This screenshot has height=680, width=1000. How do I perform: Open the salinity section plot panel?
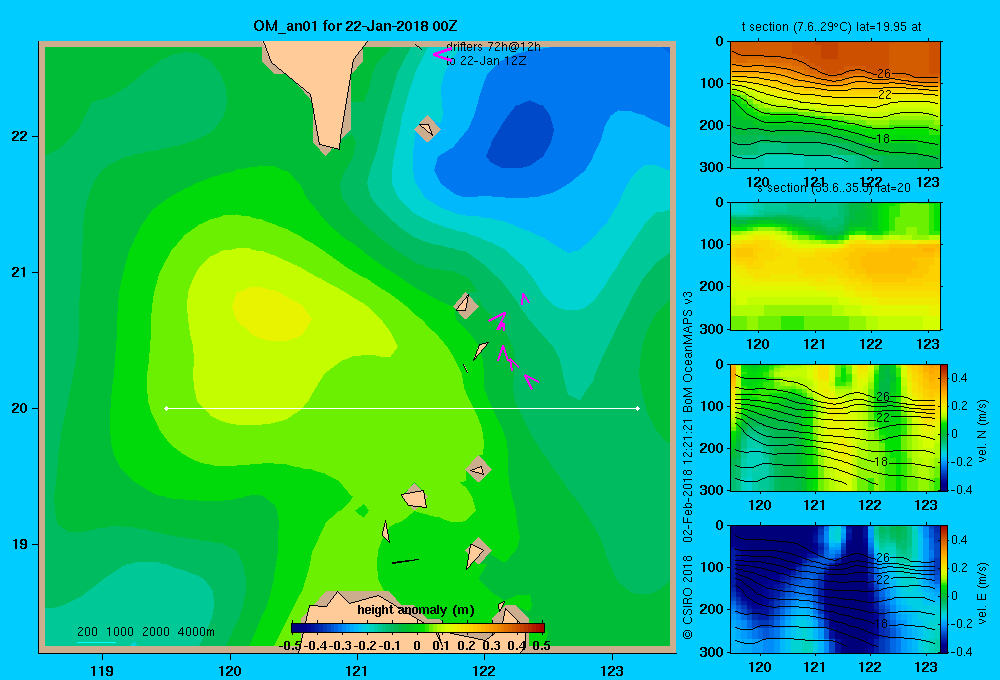tap(835, 266)
